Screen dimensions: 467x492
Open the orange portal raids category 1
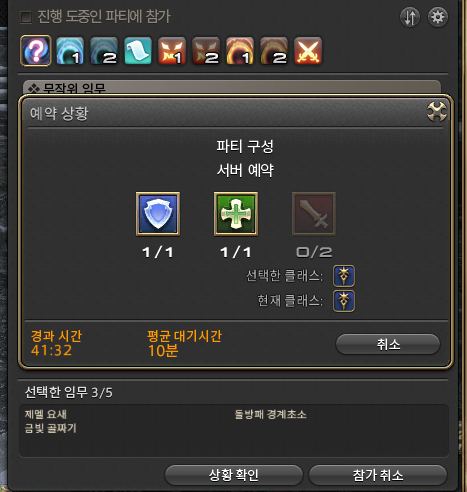240,51
